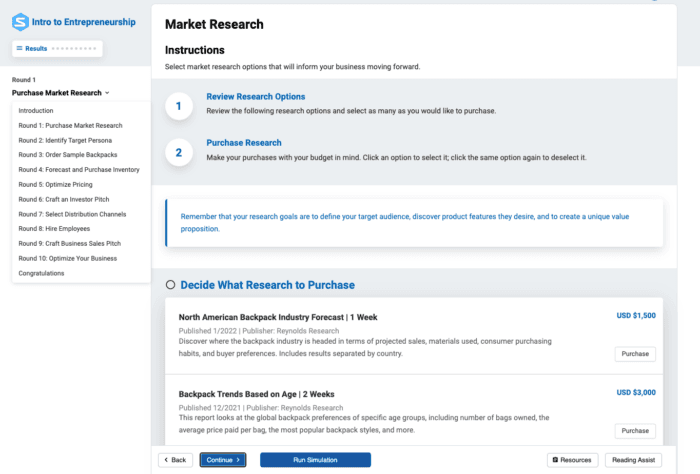Click the Round 1 label in sidebar
Screen dimensions: 700x474
[24, 80]
